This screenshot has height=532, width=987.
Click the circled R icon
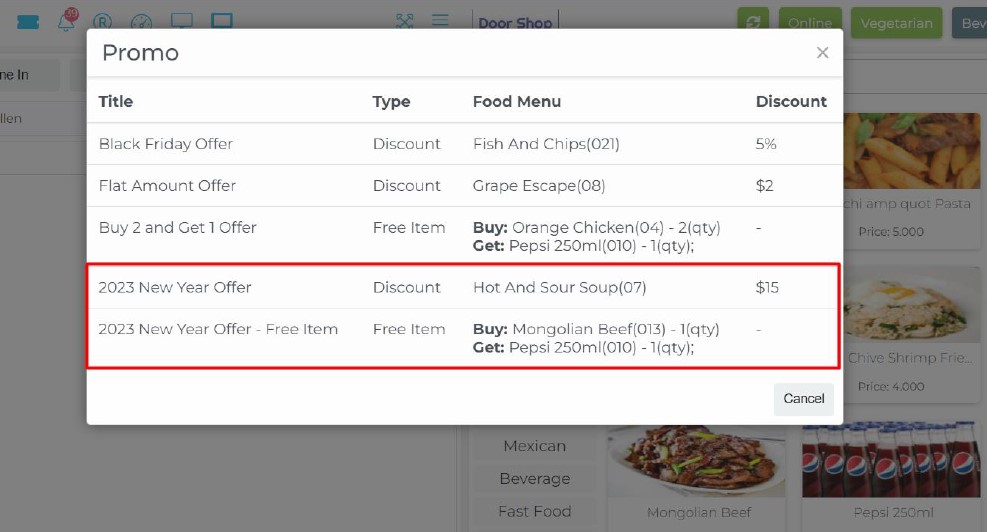[102, 21]
